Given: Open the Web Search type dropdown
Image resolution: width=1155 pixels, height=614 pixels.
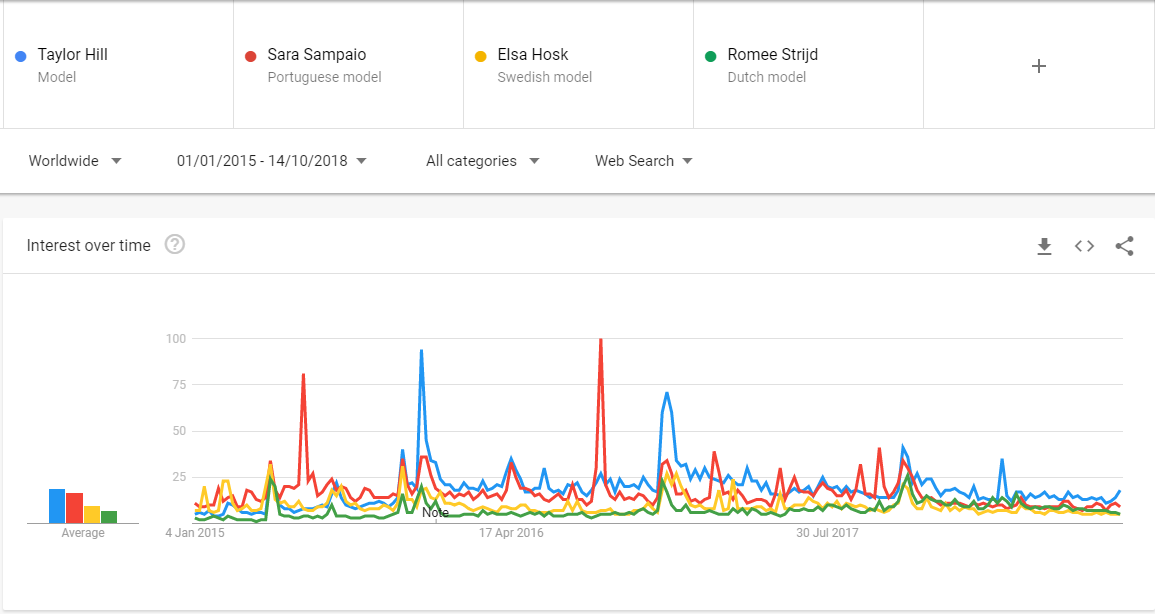Looking at the screenshot, I should (x=644, y=160).
